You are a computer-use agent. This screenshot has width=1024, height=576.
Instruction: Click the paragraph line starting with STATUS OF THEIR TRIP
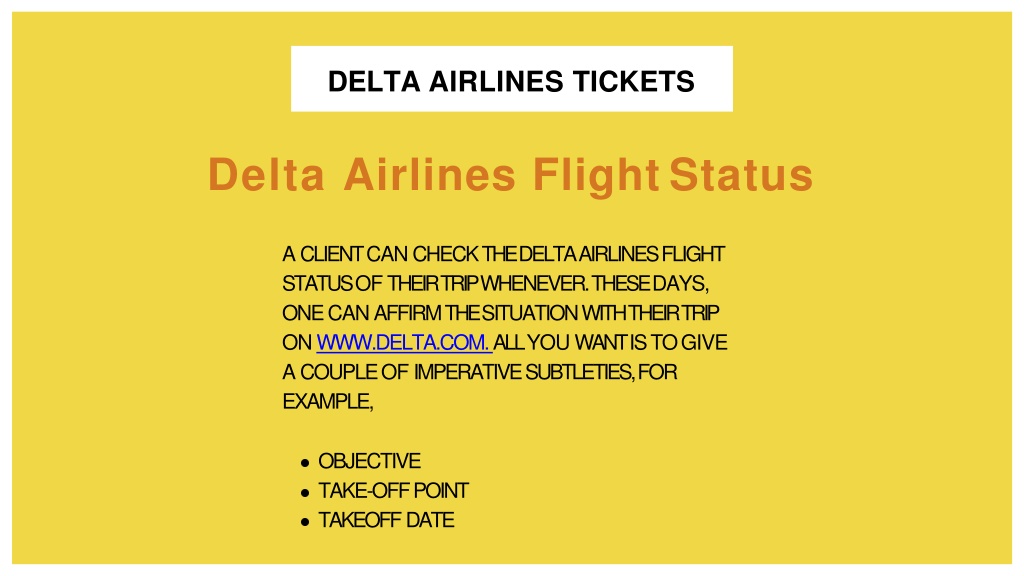(496, 283)
